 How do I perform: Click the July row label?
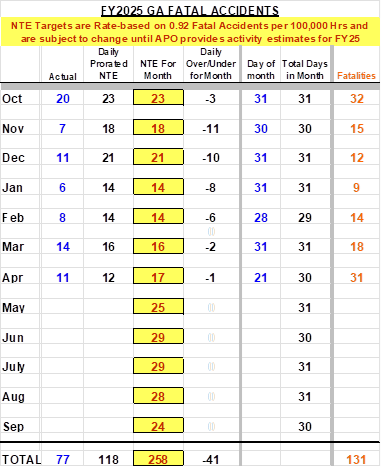[13, 367]
